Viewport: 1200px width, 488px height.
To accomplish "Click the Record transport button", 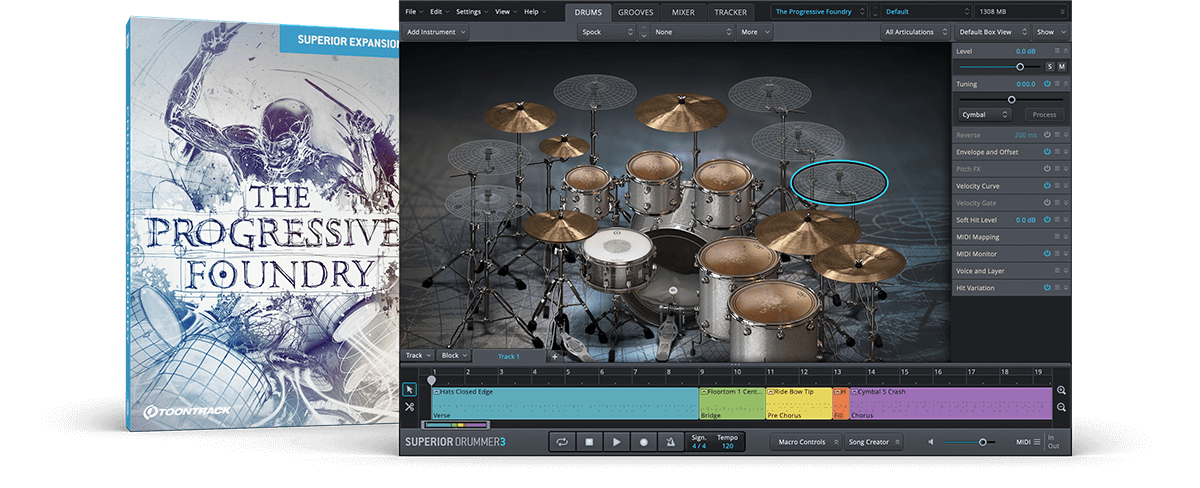I will pyautogui.click(x=643, y=441).
